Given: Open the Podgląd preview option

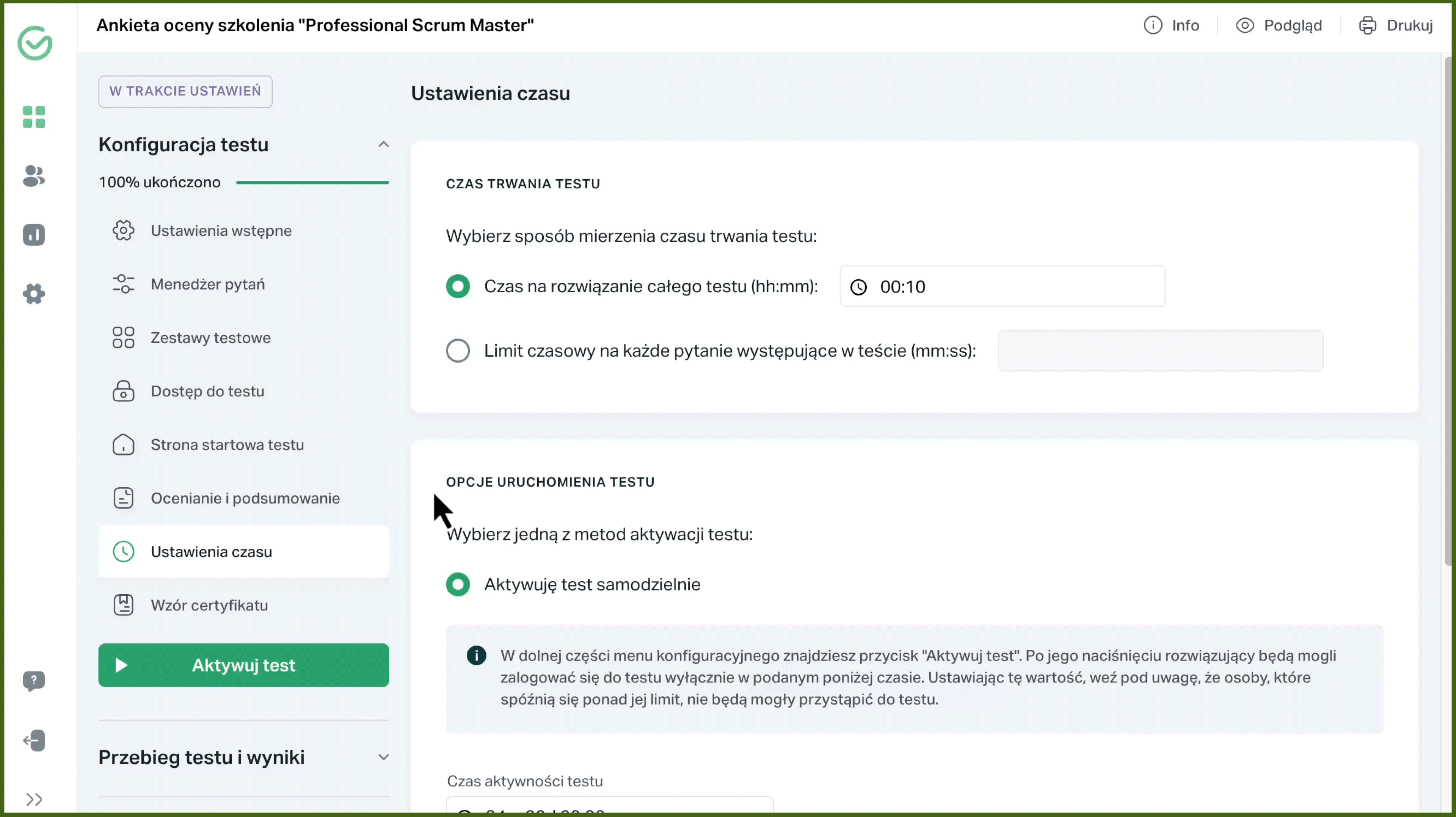Looking at the screenshot, I should (1279, 25).
